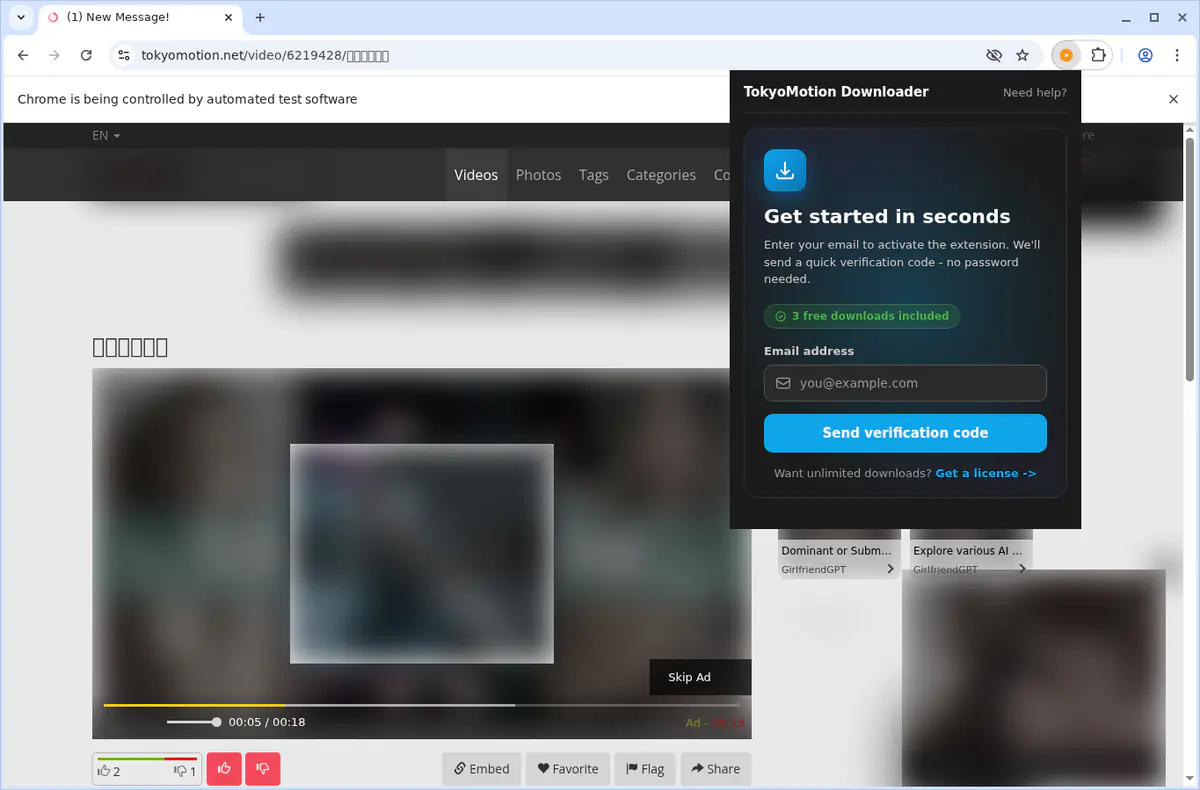Click the thumbs down dislike button

tap(263, 769)
